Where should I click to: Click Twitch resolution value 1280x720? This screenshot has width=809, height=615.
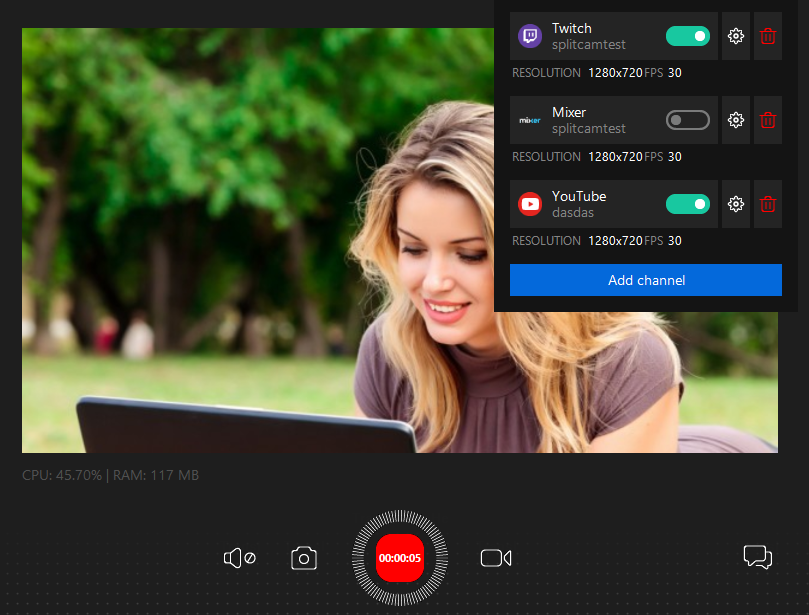[615, 73]
